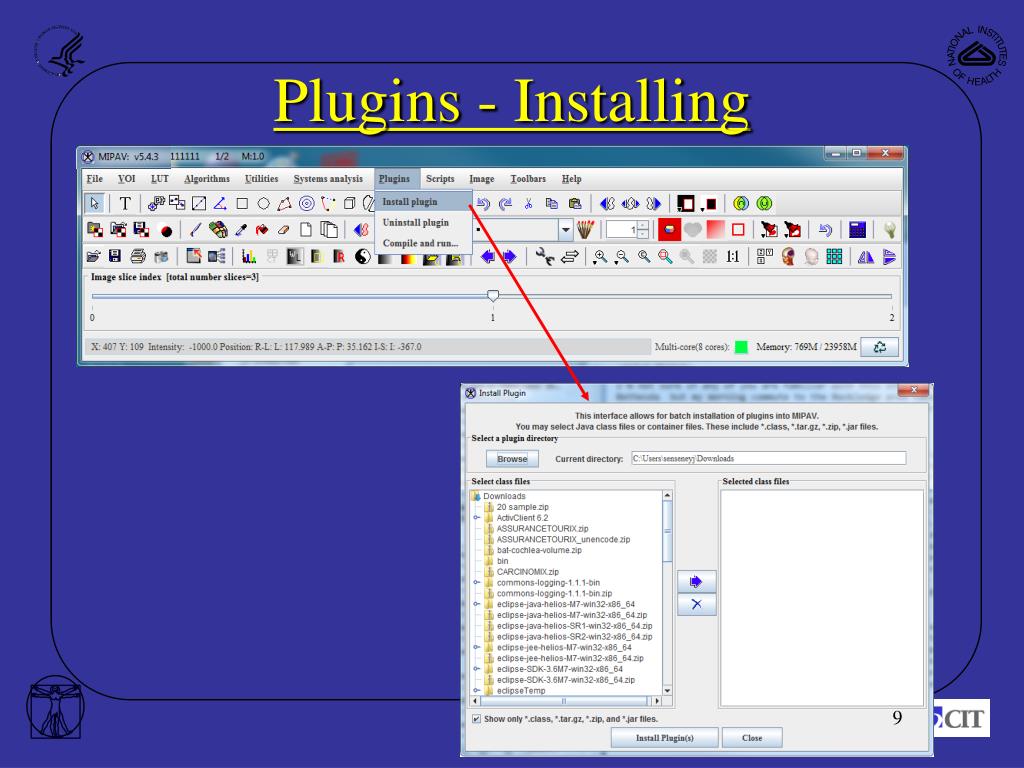The width and height of the screenshot is (1024, 768).
Task: Click Close button in Install Plugin dialog
Action: [x=752, y=738]
